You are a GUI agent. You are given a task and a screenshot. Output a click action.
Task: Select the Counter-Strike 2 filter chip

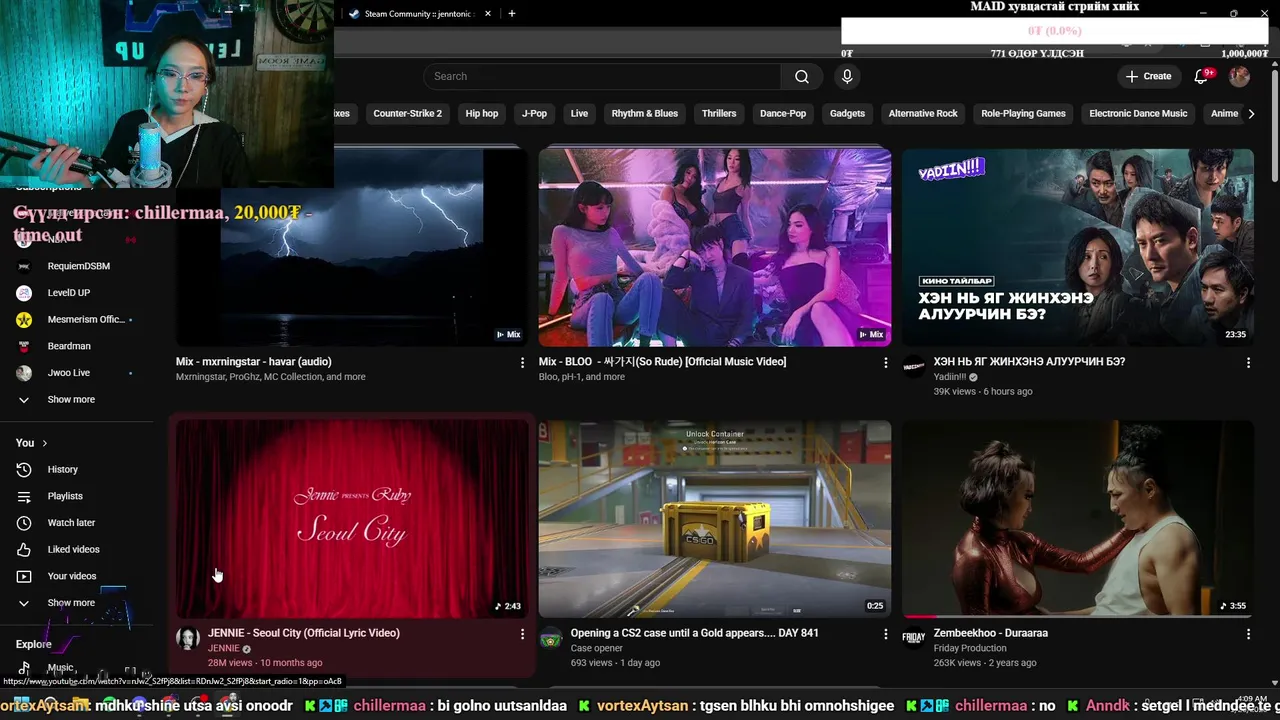[407, 114]
